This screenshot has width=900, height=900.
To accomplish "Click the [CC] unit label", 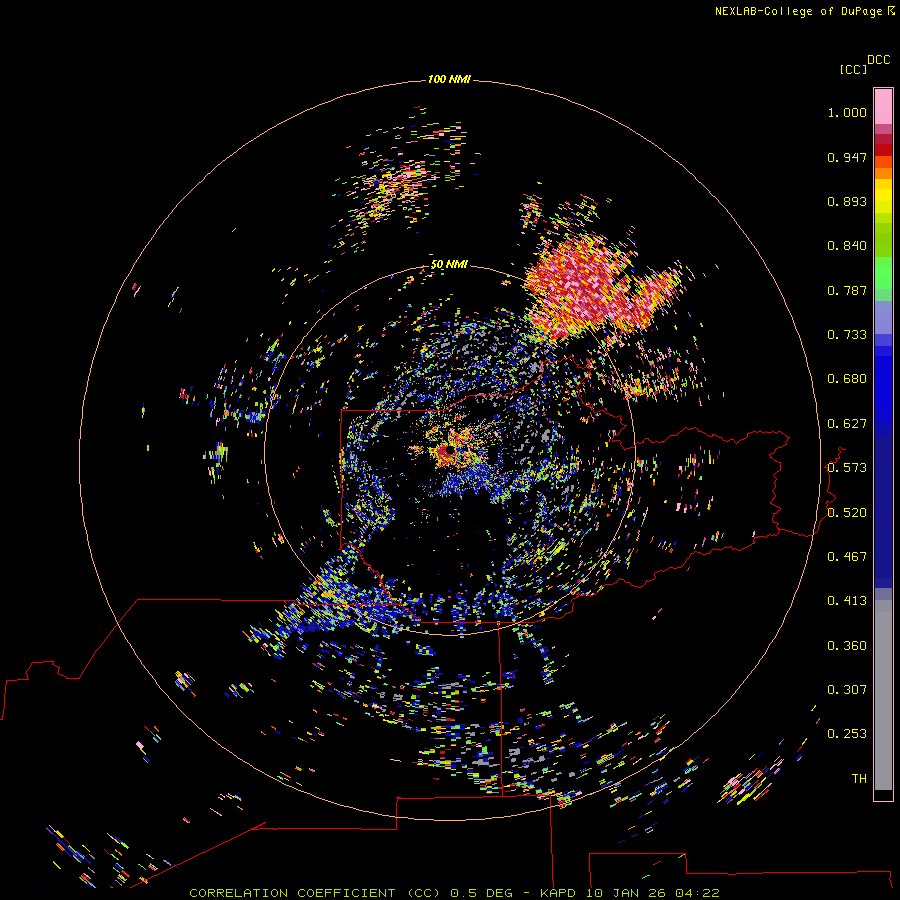I will tap(853, 69).
